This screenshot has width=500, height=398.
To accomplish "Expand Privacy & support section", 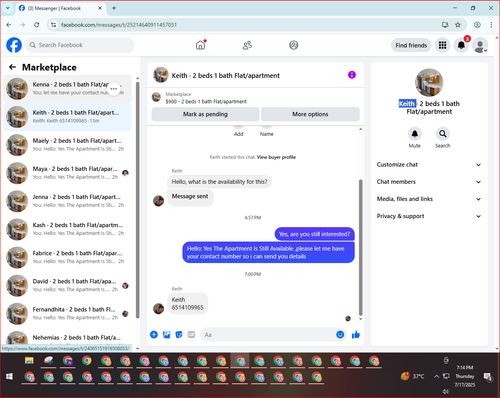I will click(429, 216).
